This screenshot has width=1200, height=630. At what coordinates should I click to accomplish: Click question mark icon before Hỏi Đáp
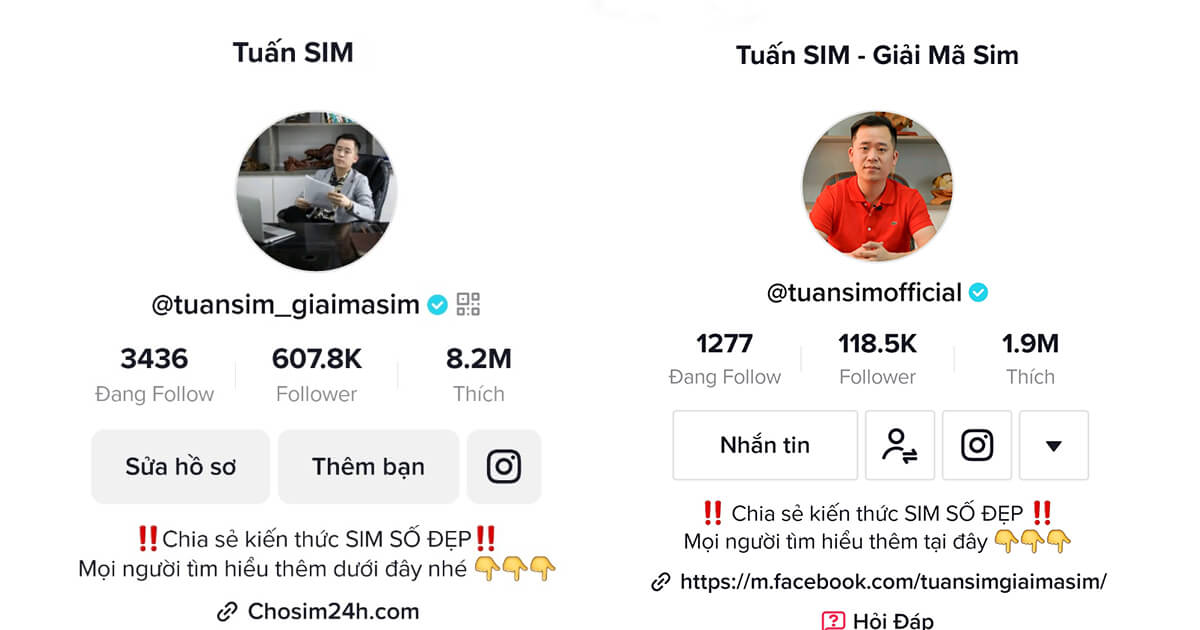(x=833, y=621)
